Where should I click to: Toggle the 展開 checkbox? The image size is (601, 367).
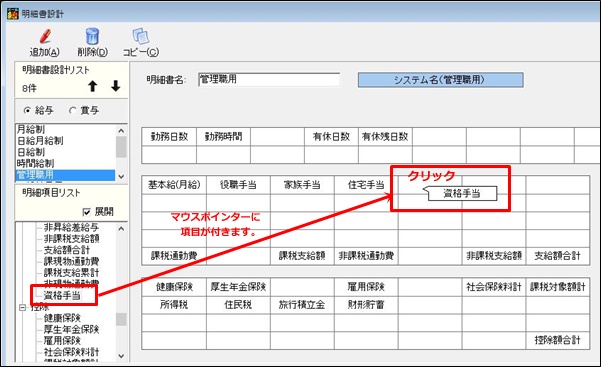(87, 212)
